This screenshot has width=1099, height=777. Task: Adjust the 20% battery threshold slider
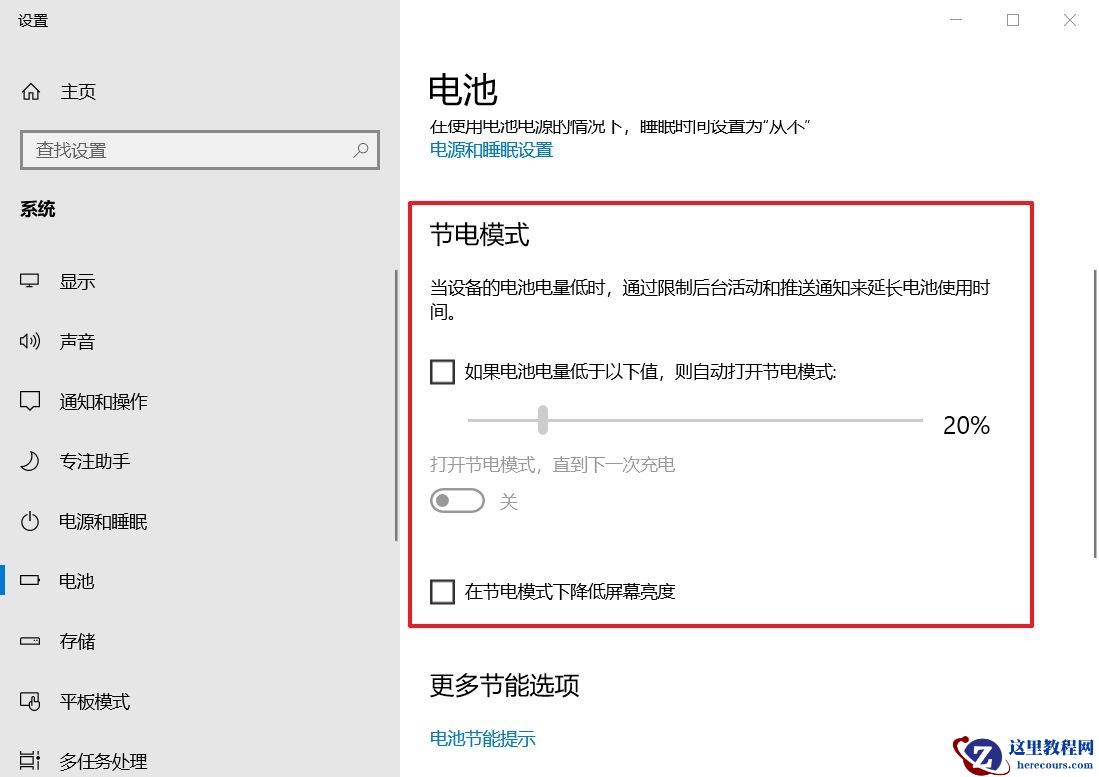[543, 421]
